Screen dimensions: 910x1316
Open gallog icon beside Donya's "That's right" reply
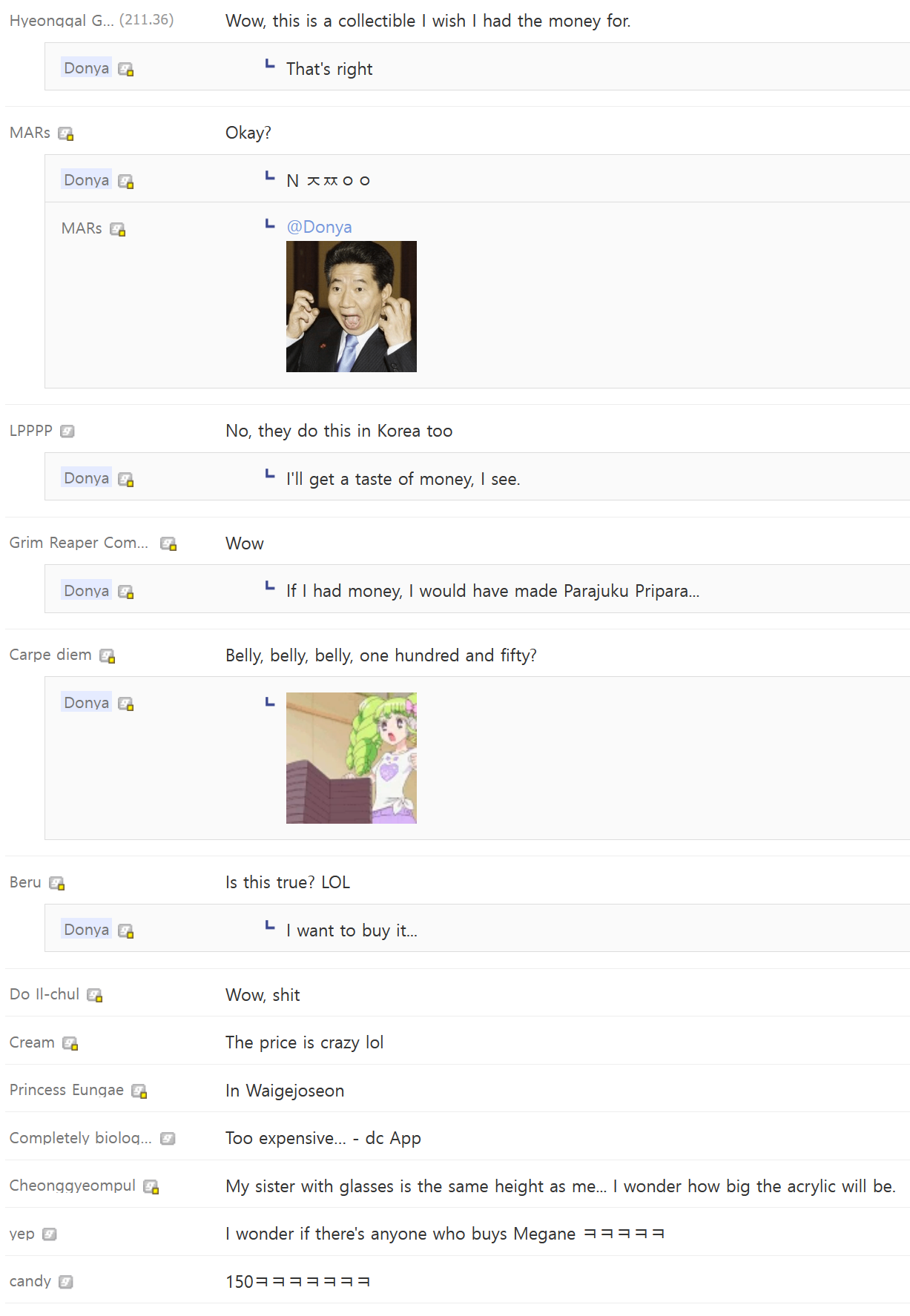(x=126, y=70)
